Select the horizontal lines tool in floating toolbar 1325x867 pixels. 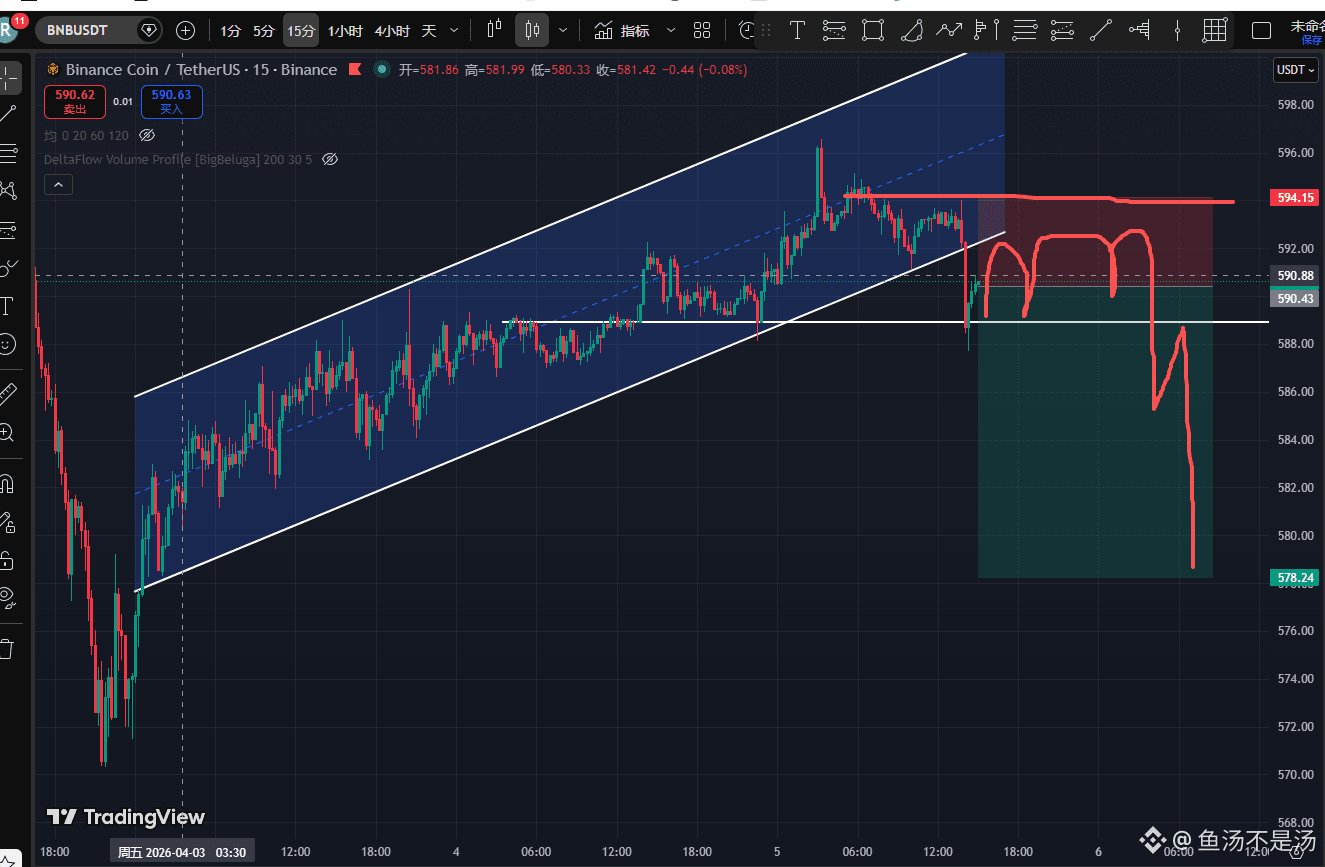point(1025,30)
